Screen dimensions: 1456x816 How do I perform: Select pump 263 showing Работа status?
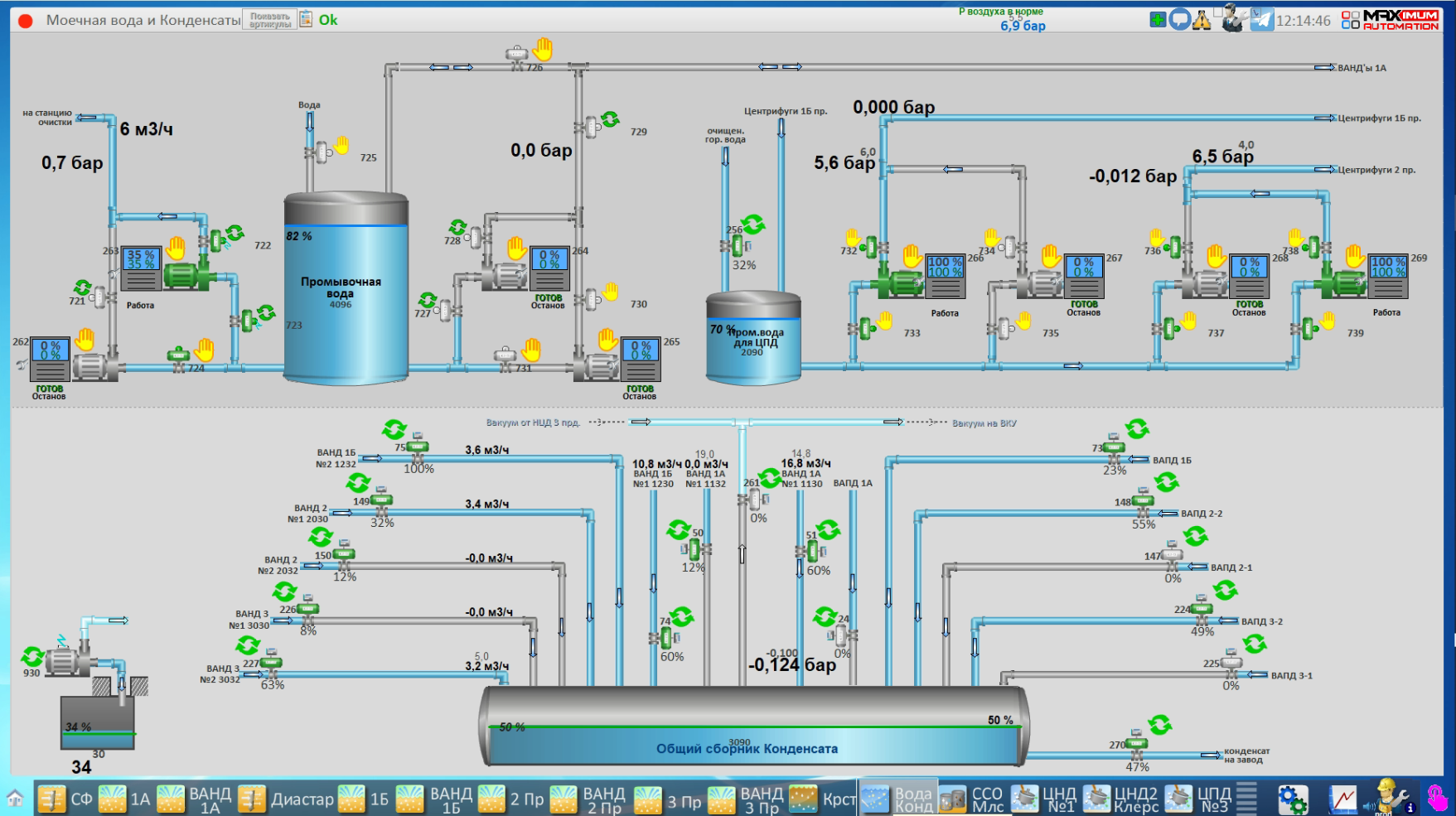(x=189, y=275)
